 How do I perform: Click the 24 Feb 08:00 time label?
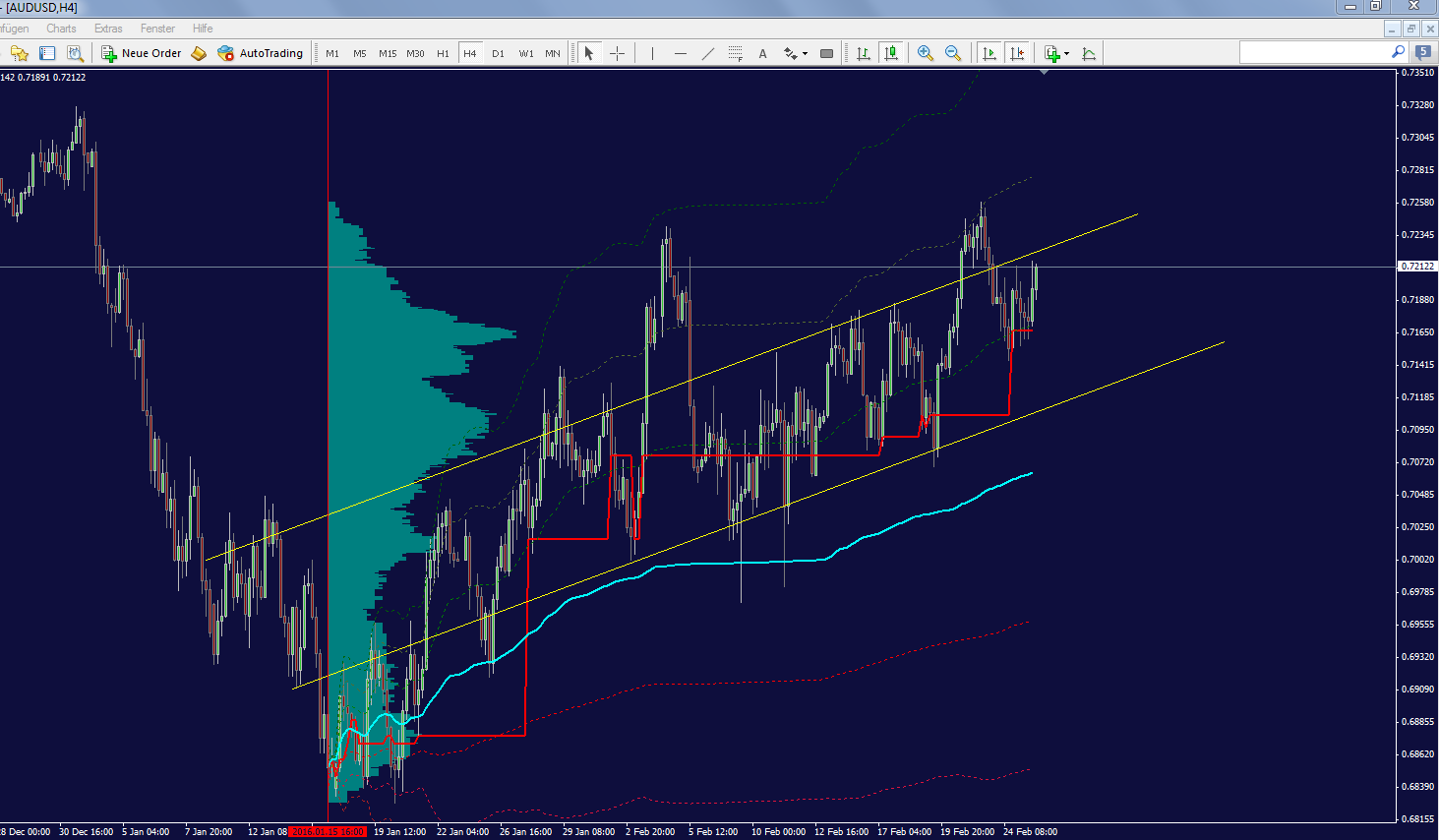[1030, 831]
